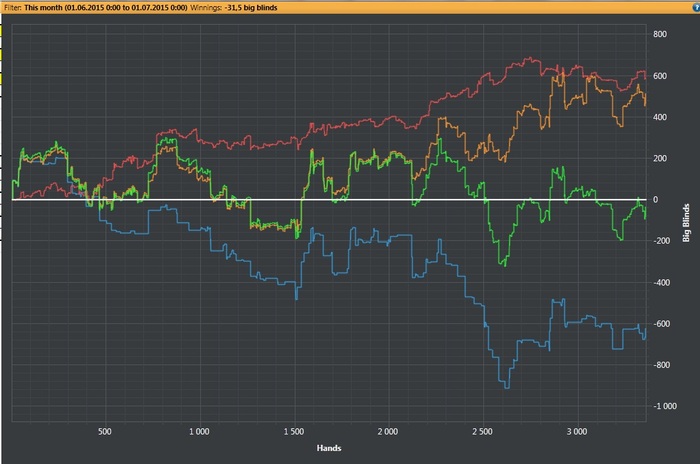The width and height of the screenshot is (700, 464).
Task: Open the blue help question-mark icon
Action: point(696,8)
